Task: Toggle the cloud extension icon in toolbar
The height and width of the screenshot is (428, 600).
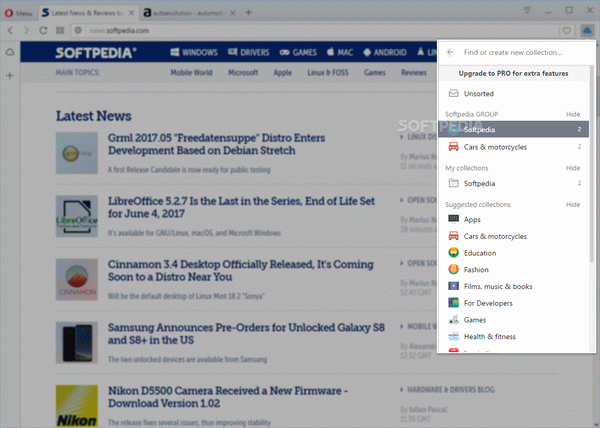Action: click(587, 31)
